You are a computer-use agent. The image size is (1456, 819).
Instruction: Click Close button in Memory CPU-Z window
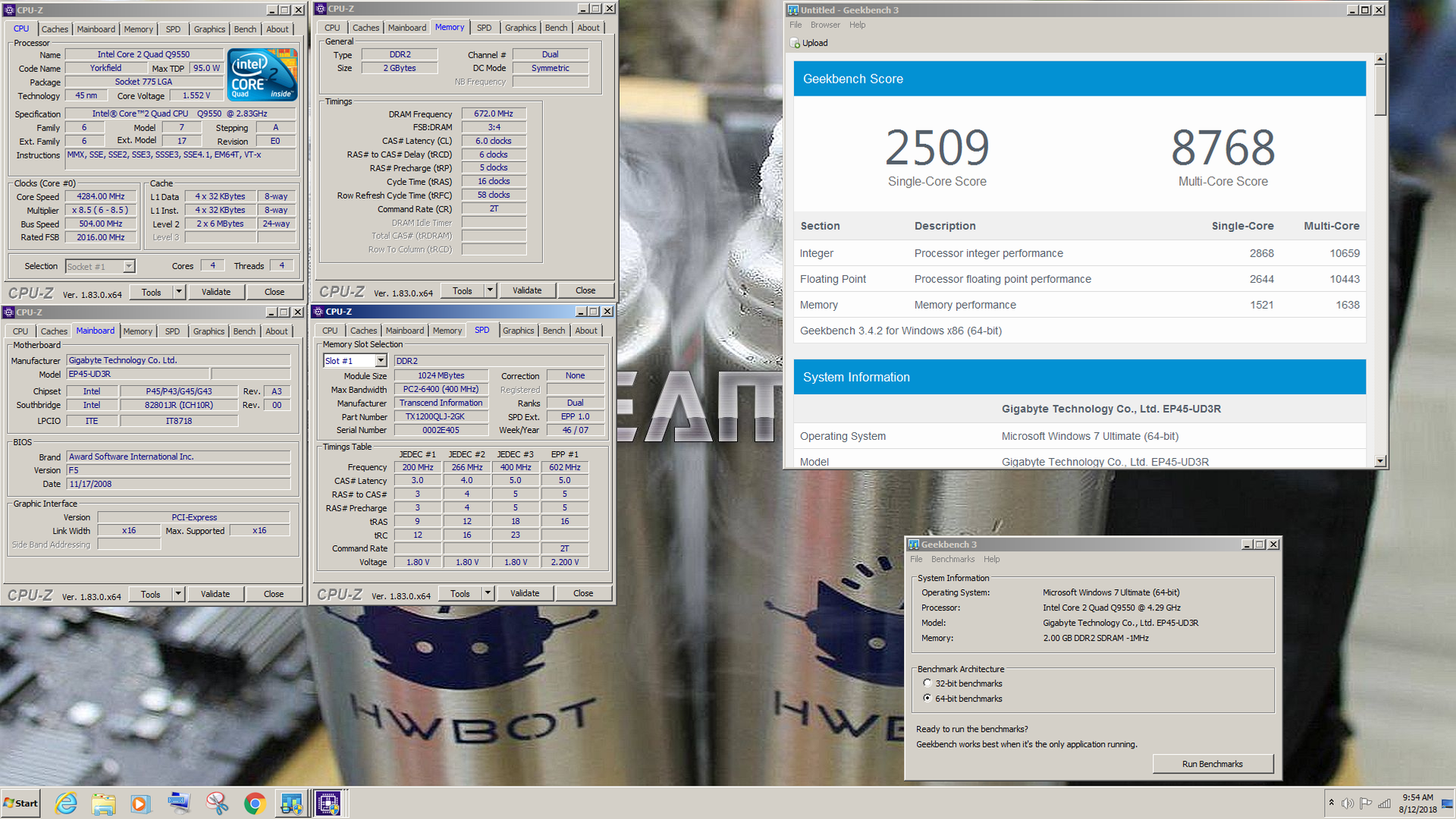[x=585, y=290]
